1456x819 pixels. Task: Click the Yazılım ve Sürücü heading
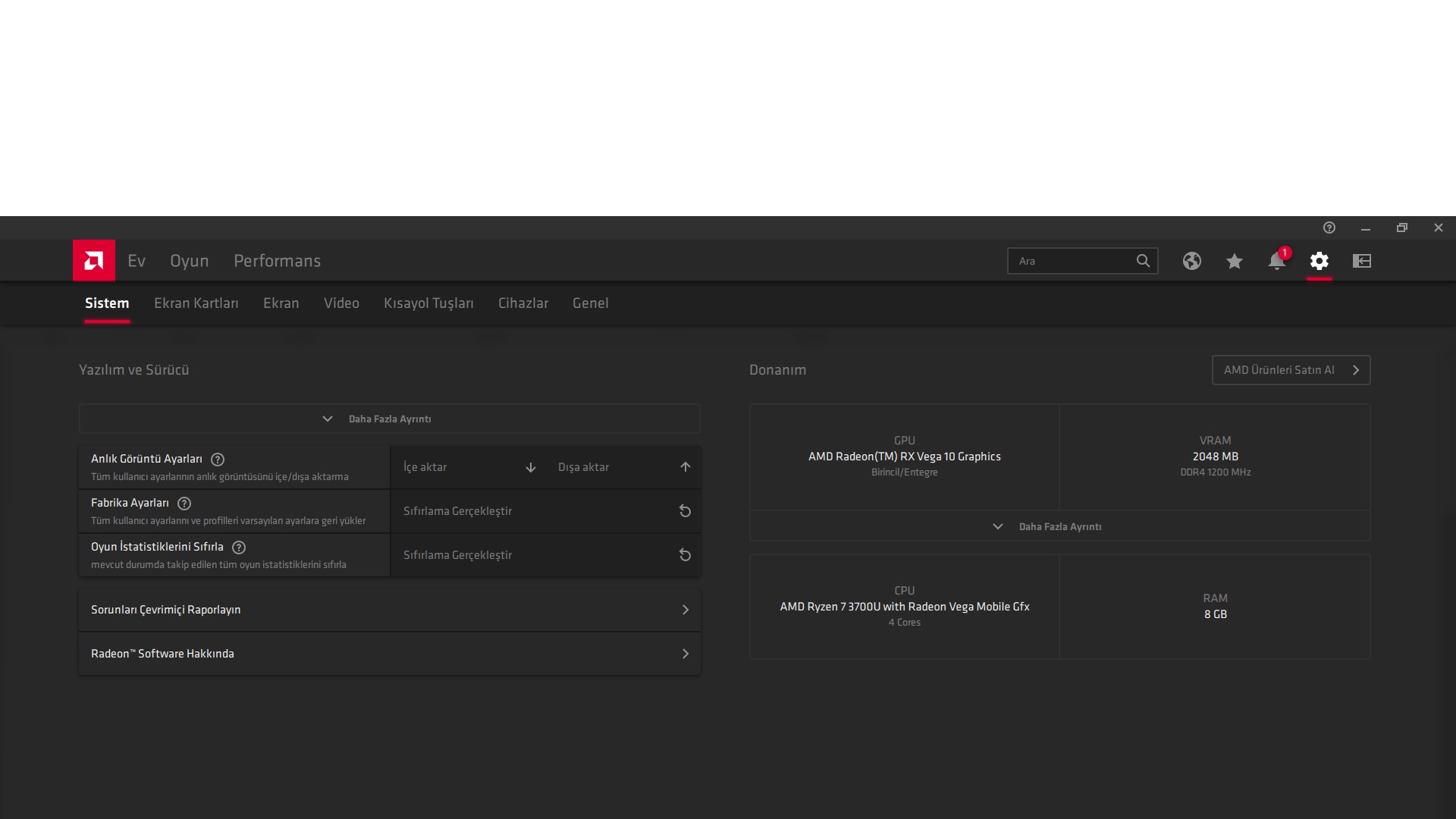coord(134,370)
